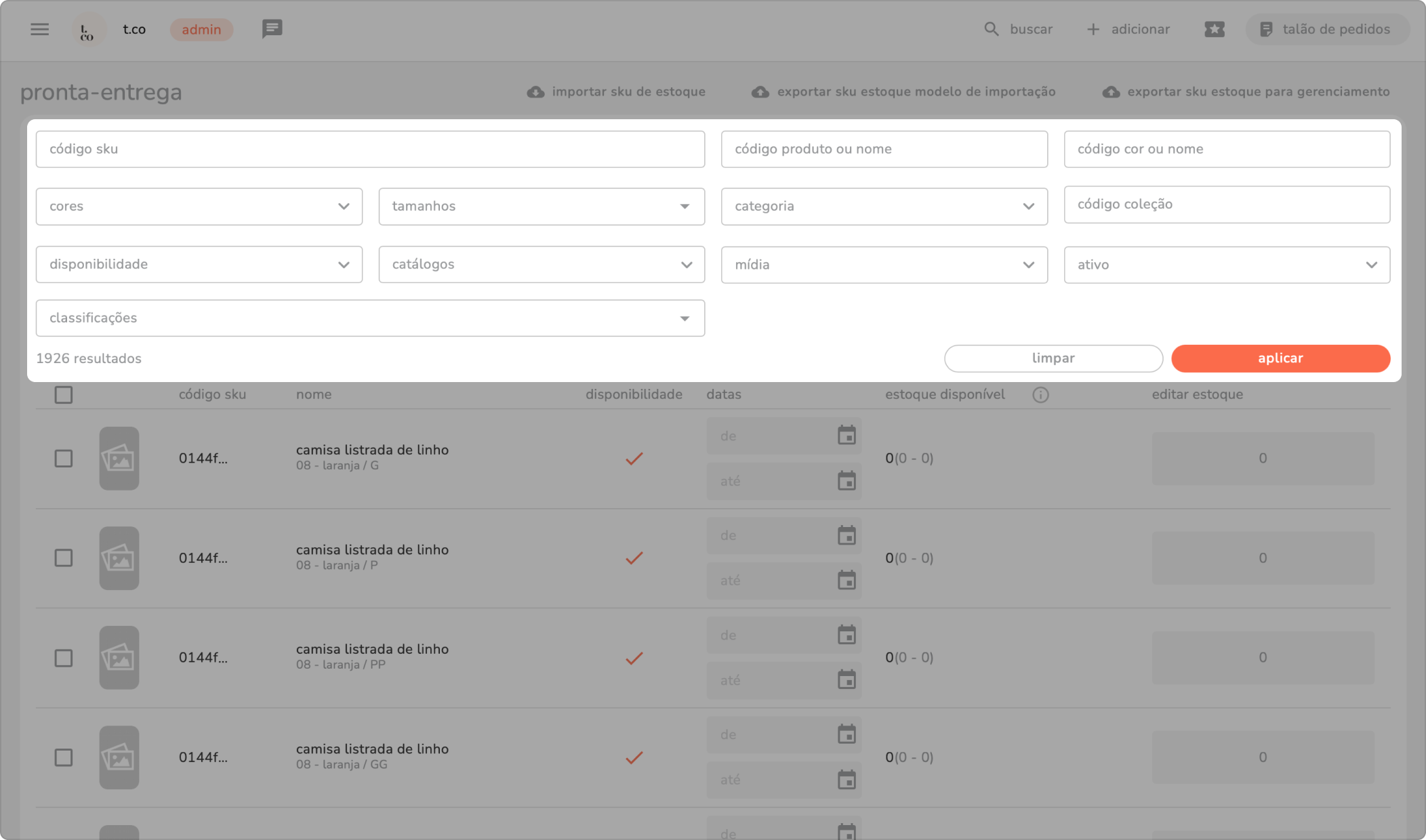The image size is (1426, 840).
Task: Focus the código sku input field
Action: point(370,149)
